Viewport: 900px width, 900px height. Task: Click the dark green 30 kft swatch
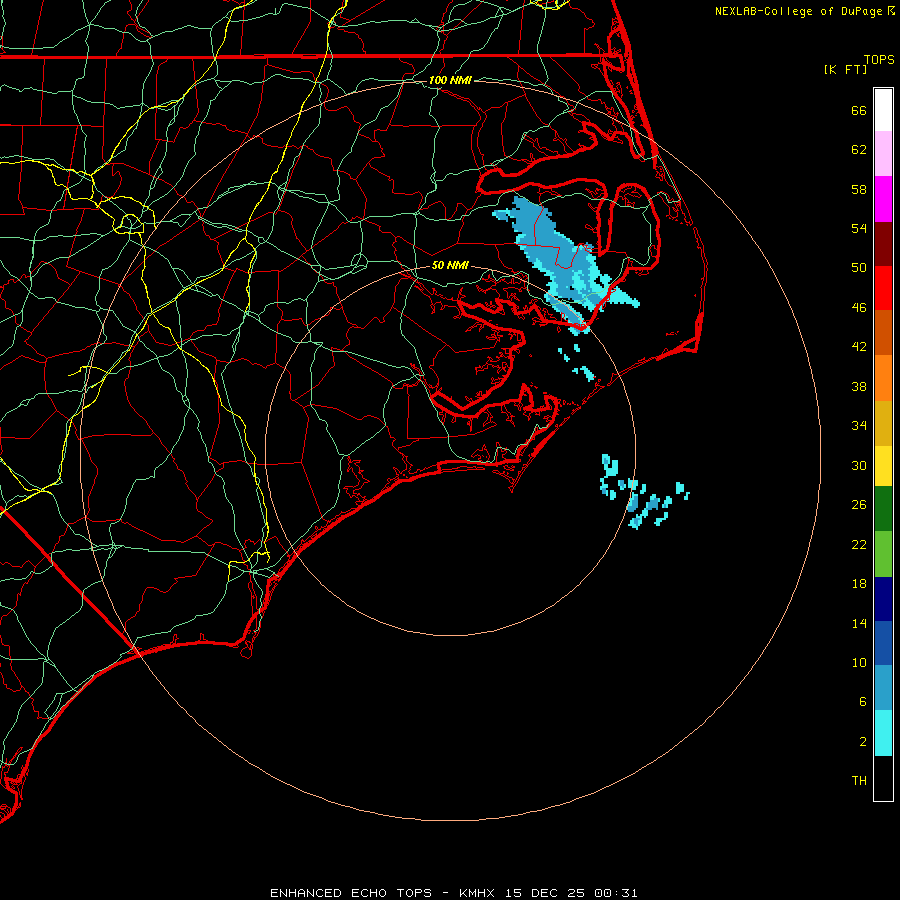(x=883, y=509)
